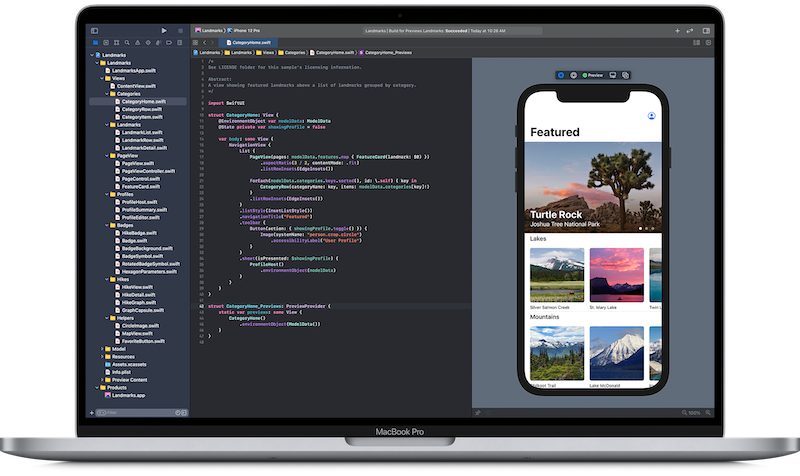The image size is (800, 476).
Task: Open the Breakpoint navigator
Action: (169, 43)
